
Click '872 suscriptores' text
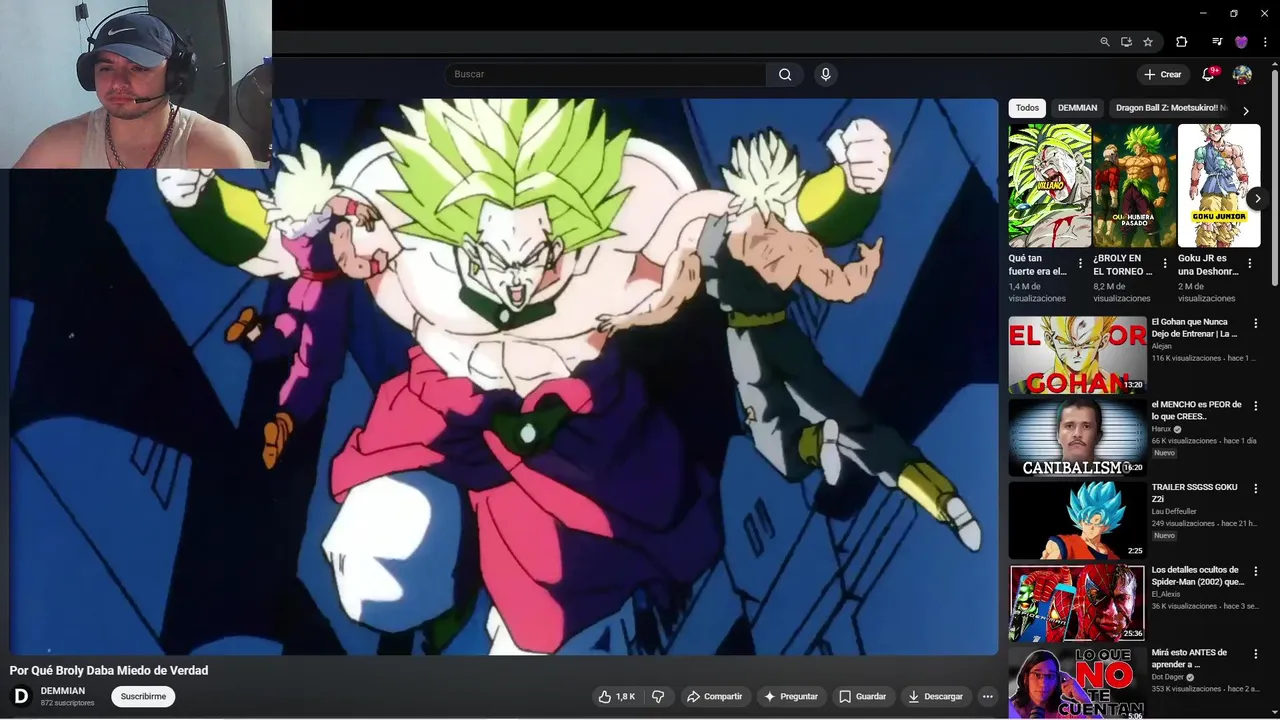pos(68,703)
